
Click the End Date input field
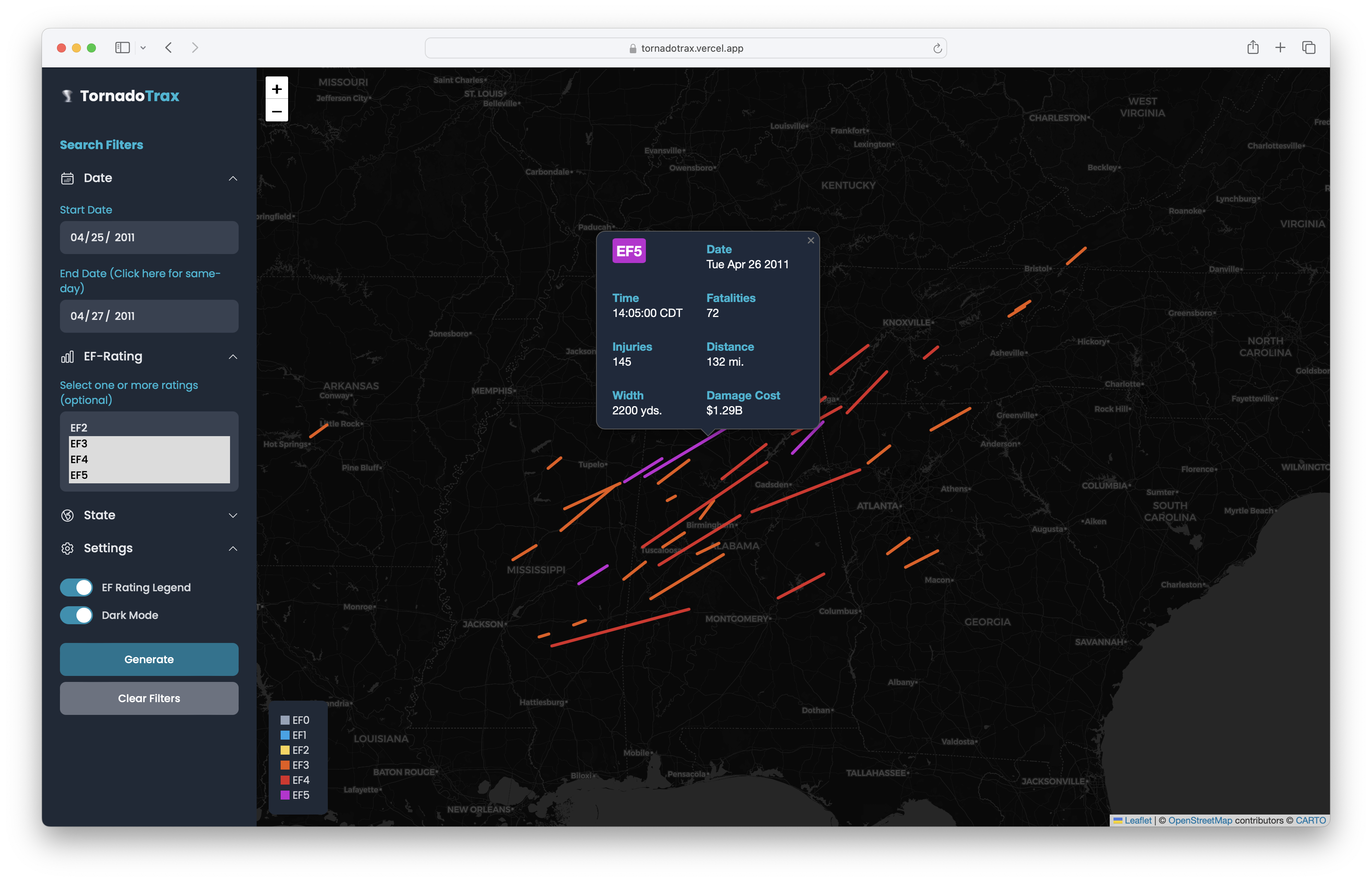149,316
